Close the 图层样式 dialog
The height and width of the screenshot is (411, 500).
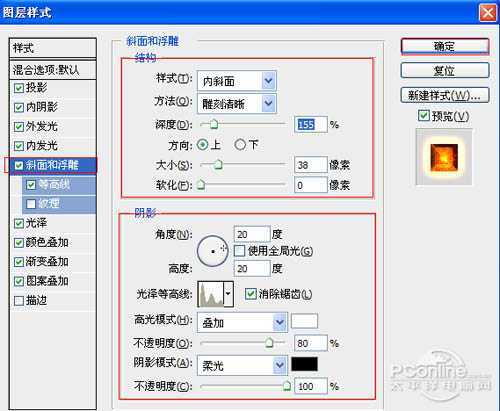pyautogui.click(x=488, y=13)
